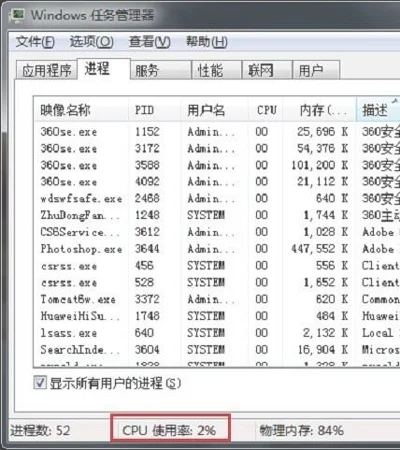This screenshot has width=400, height=450.
Task: Open the 查看(V) menu
Action: [x=150, y=42]
